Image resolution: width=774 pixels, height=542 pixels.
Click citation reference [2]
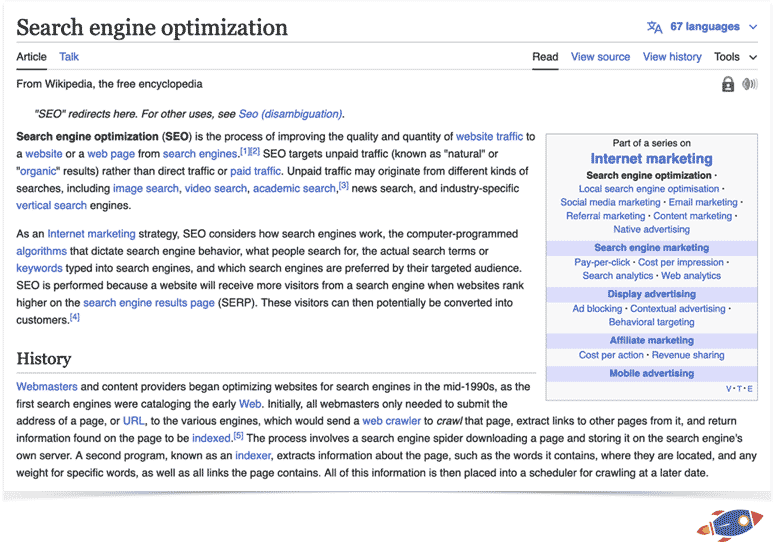tap(255, 152)
